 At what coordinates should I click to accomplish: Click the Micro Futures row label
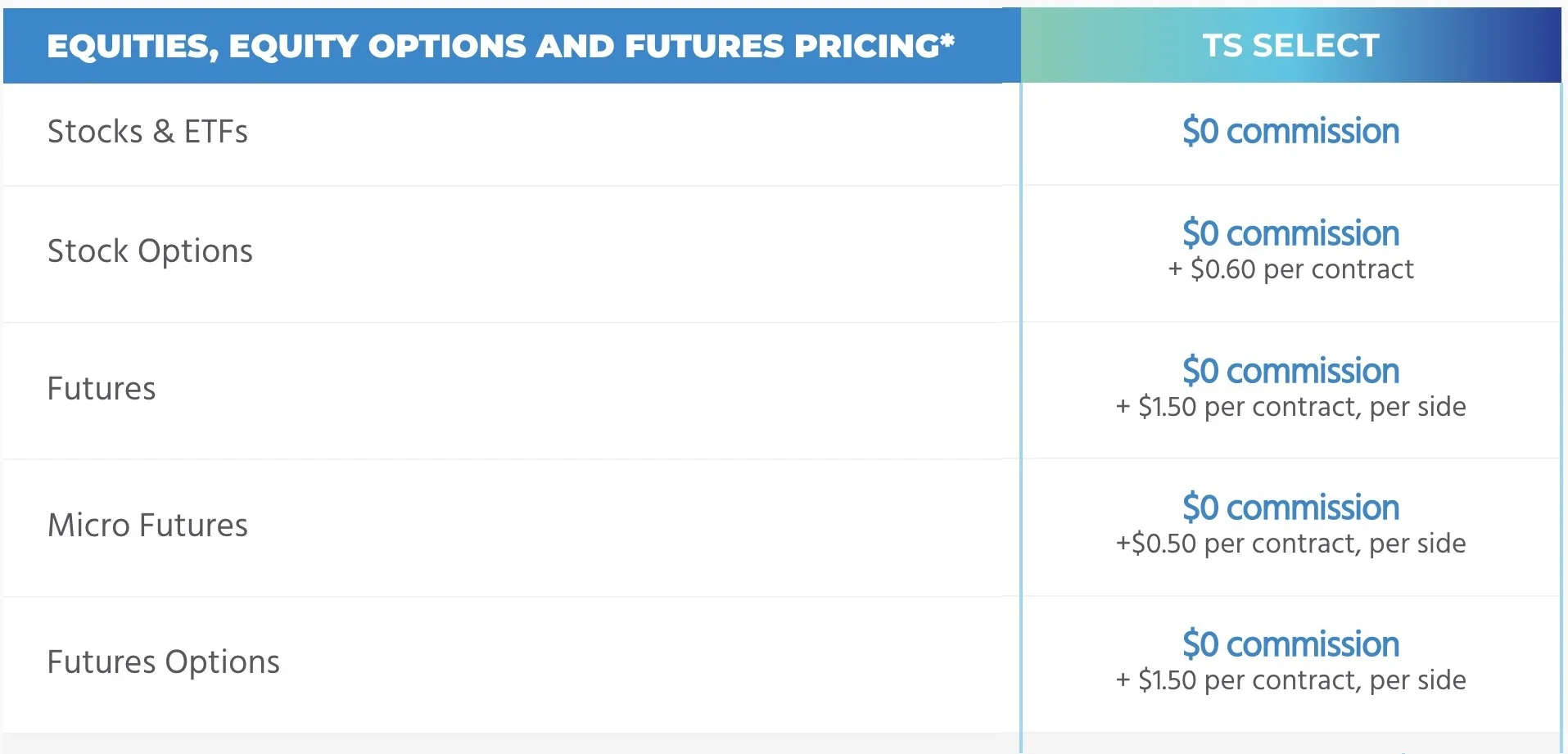147,525
